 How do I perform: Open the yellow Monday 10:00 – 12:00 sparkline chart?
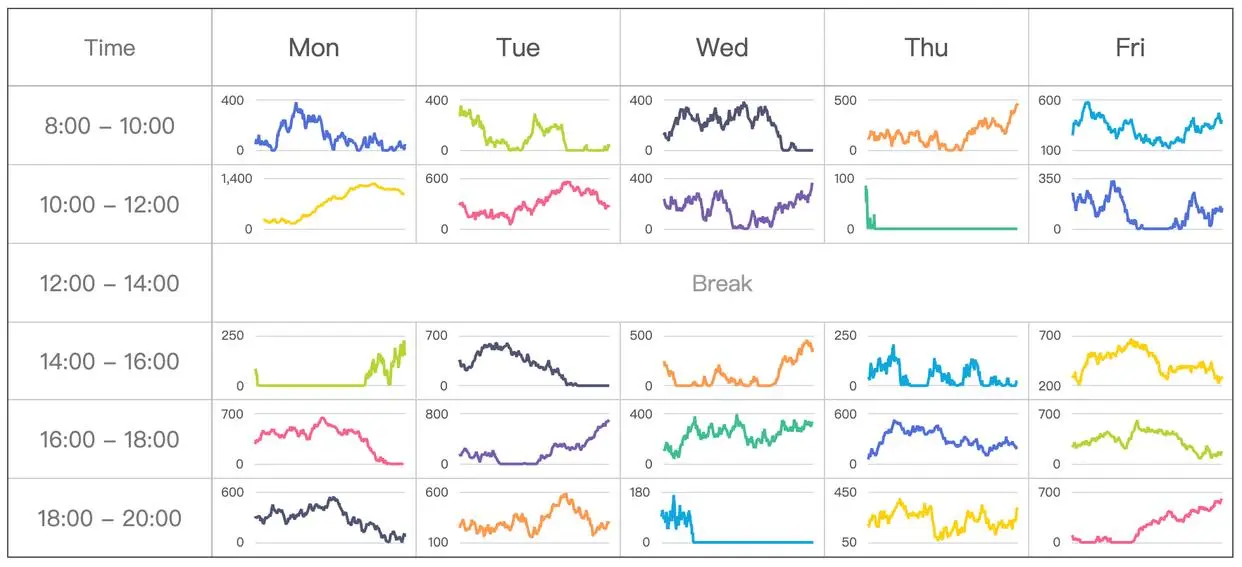click(330, 204)
